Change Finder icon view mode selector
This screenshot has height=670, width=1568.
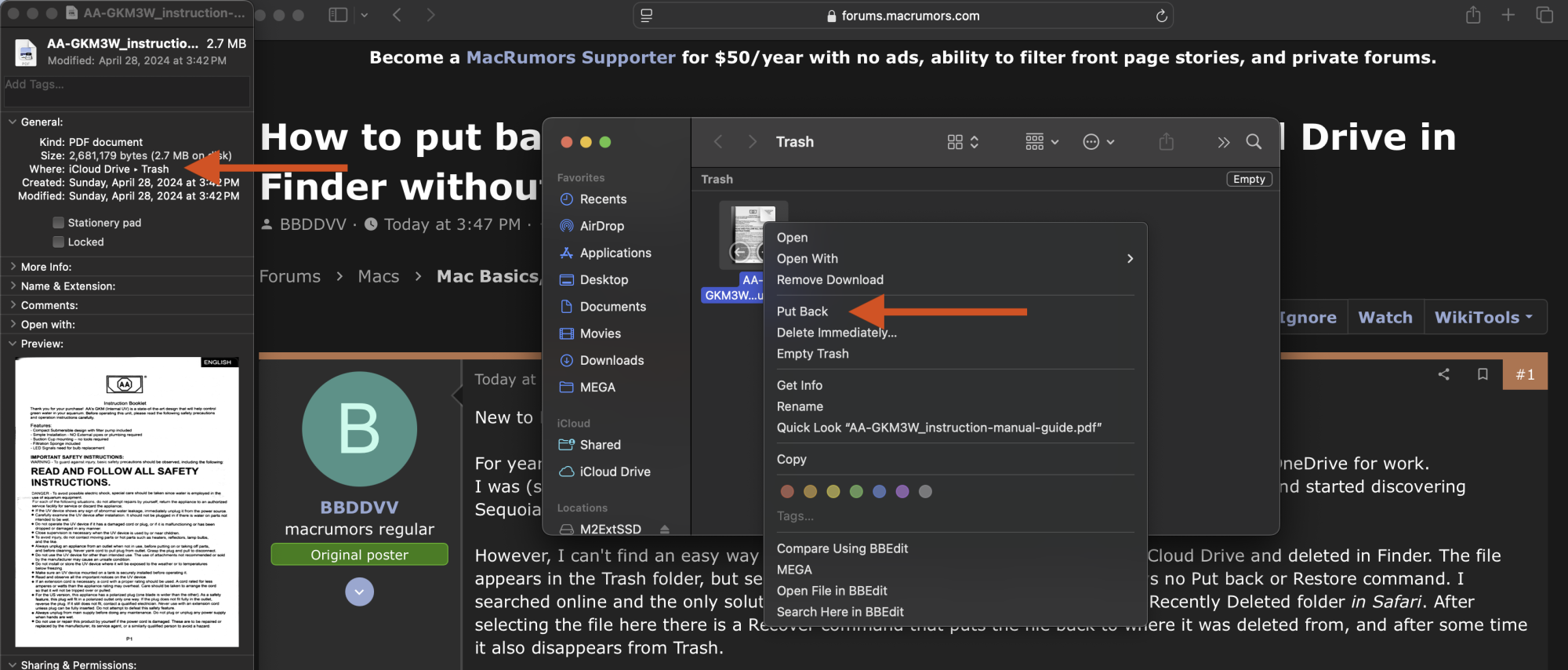click(x=963, y=142)
